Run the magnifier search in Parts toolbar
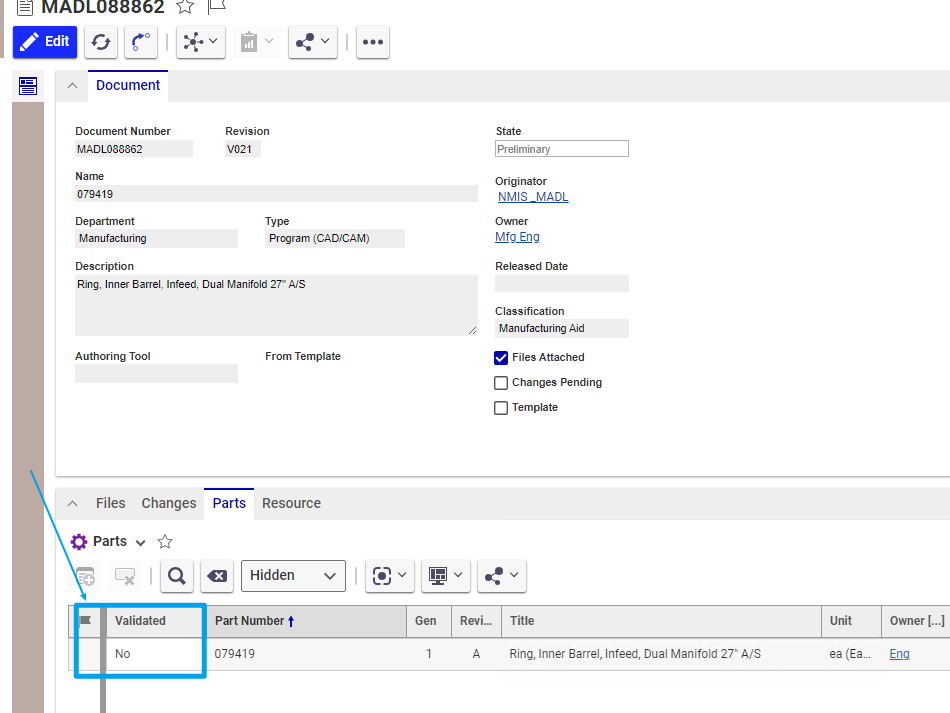The image size is (950, 713). tap(176, 576)
